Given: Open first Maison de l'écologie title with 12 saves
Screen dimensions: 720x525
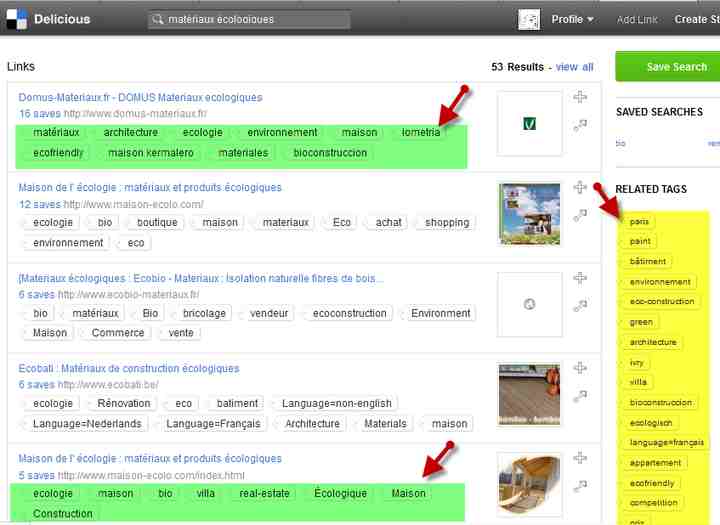Looking at the screenshot, I should click(150, 187).
